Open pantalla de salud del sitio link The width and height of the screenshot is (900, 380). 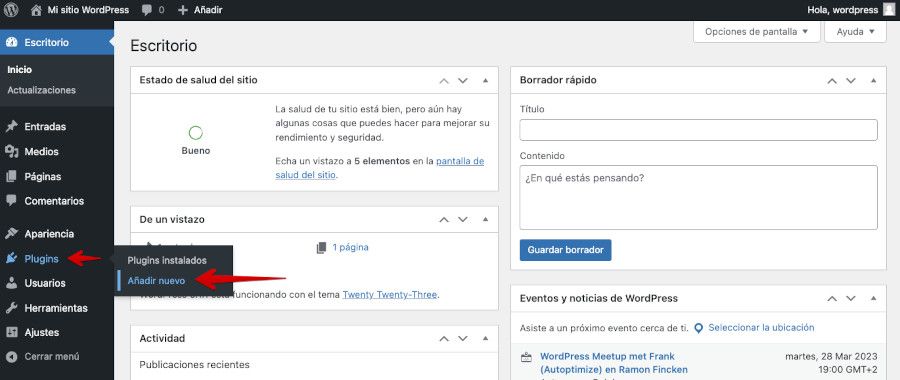pyautogui.click(x=380, y=168)
